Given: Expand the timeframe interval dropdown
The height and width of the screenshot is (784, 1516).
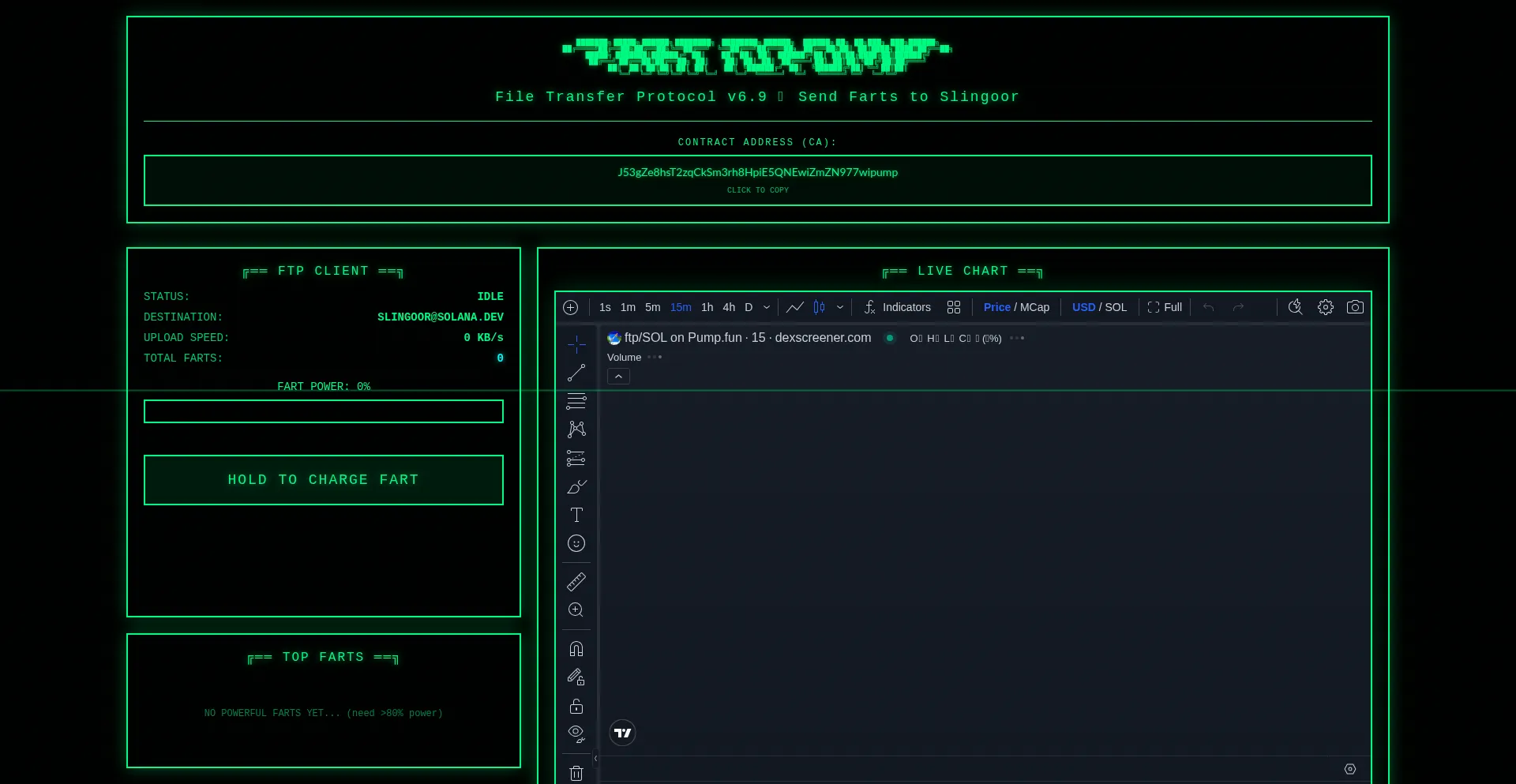Looking at the screenshot, I should tap(767, 307).
